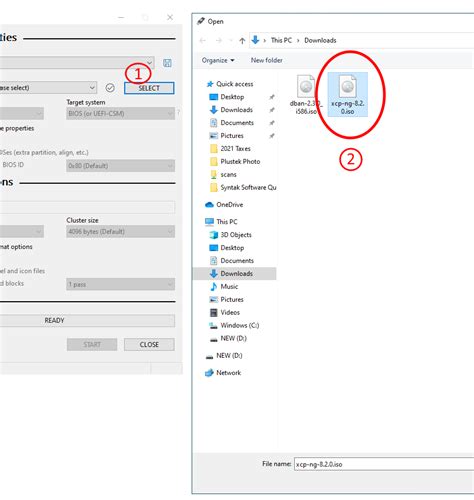This screenshot has width=474, height=500.
Task: Open NEW (D:) listed under This PC
Action: pyautogui.click(x=233, y=338)
